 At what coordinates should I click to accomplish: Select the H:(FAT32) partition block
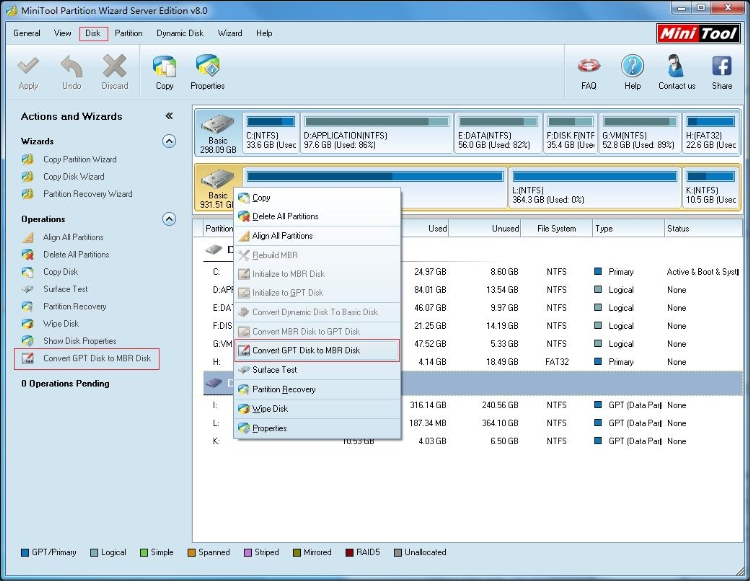tap(711, 133)
